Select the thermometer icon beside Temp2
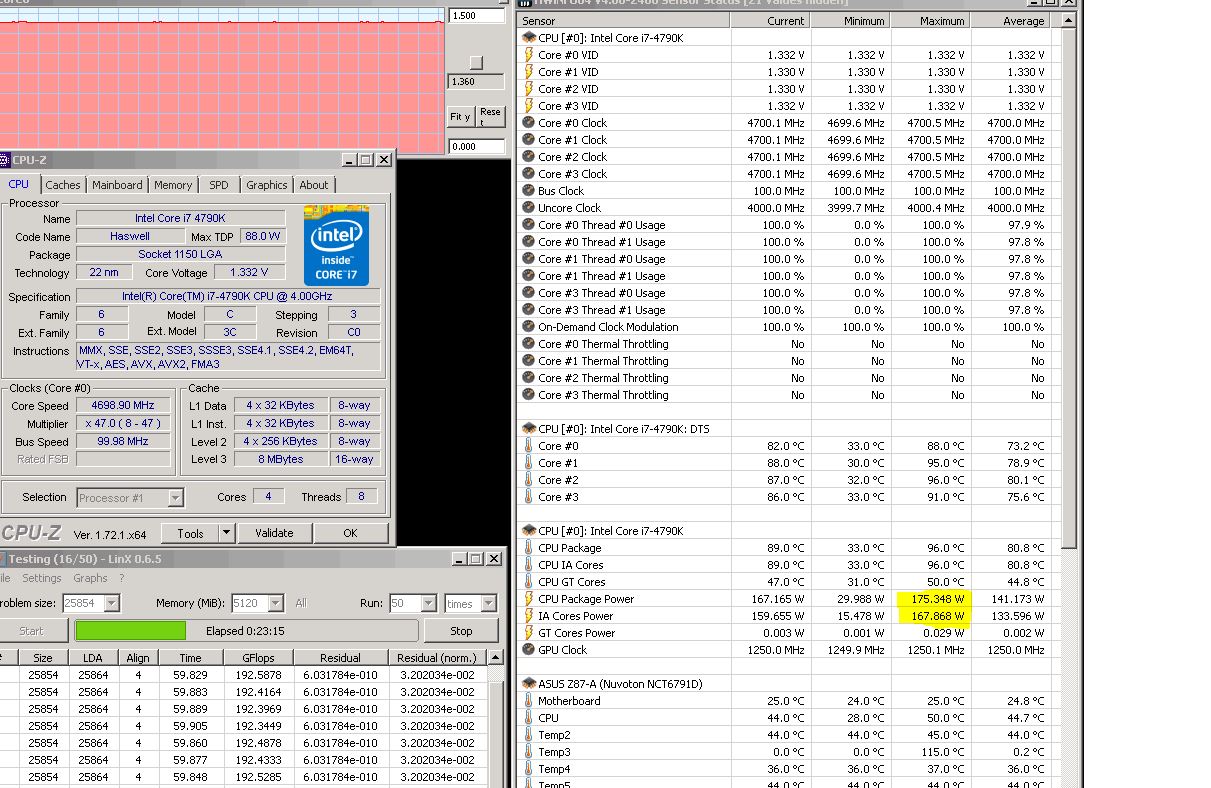 point(529,735)
